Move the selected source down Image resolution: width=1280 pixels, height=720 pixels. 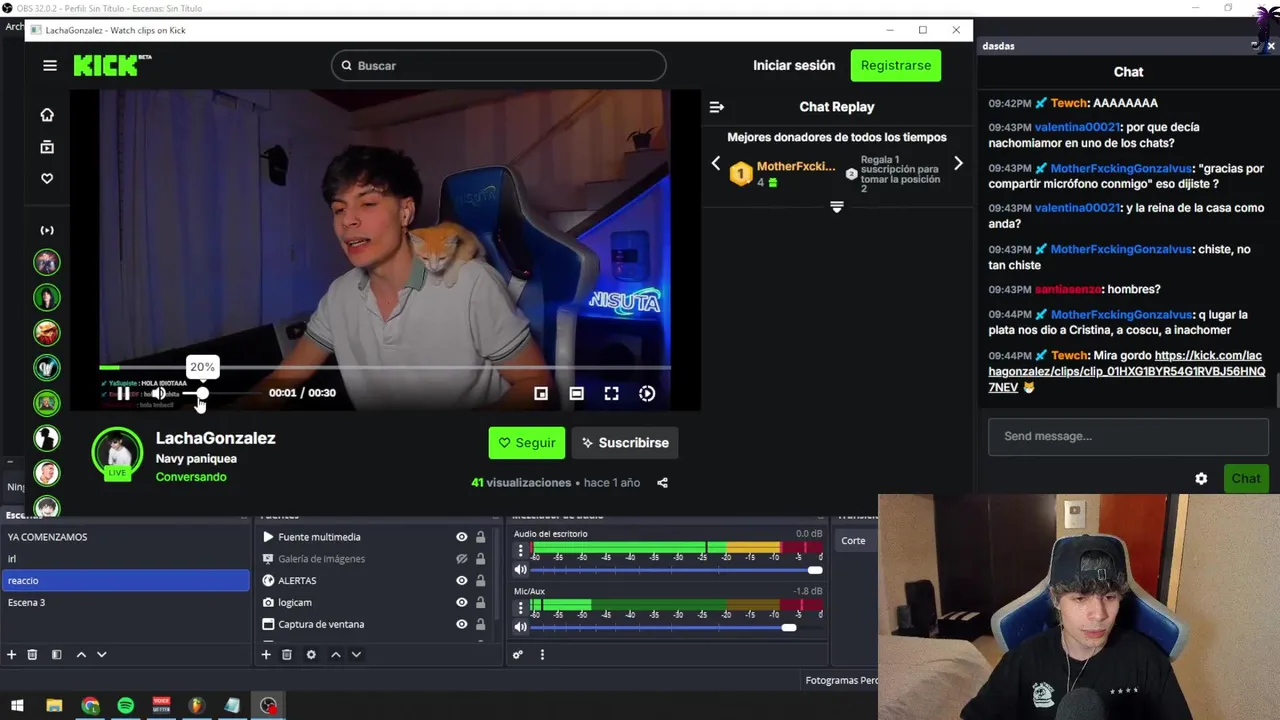point(356,655)
